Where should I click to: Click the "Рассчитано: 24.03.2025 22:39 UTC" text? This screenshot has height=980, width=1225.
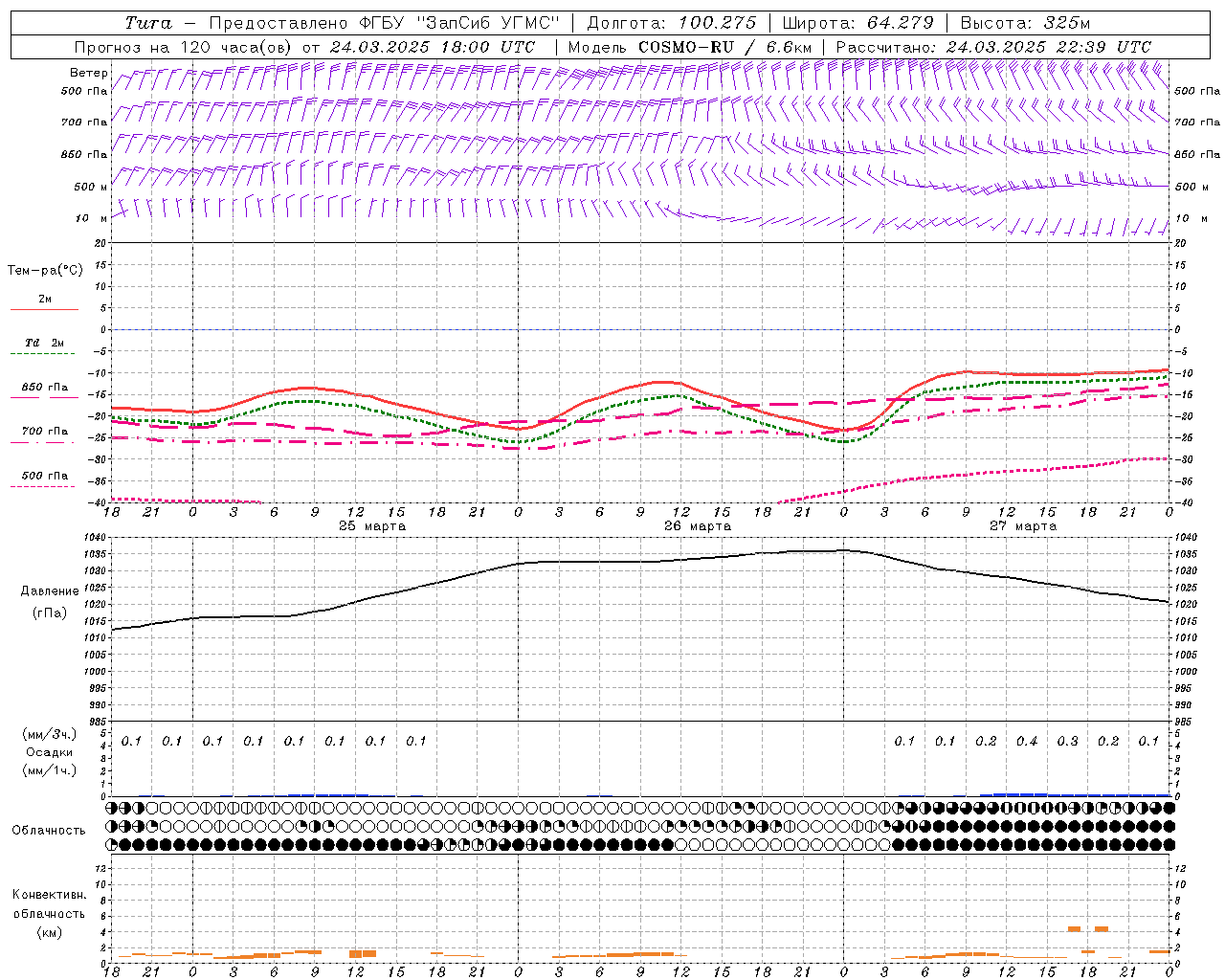click(x=993, y=47)
